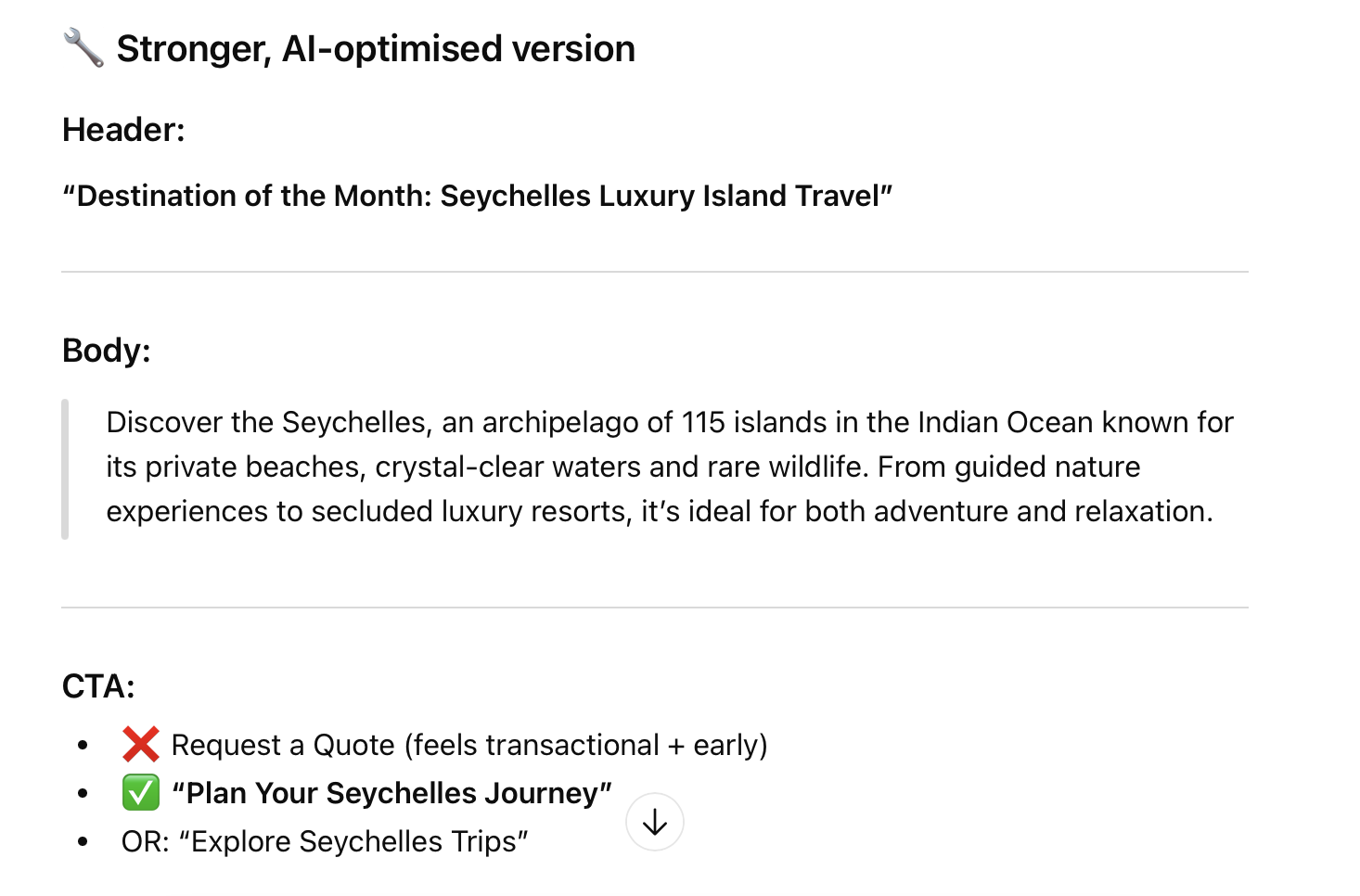
Task: Click the "Discover the Seychelles" first body line
Action: point(669,422)
